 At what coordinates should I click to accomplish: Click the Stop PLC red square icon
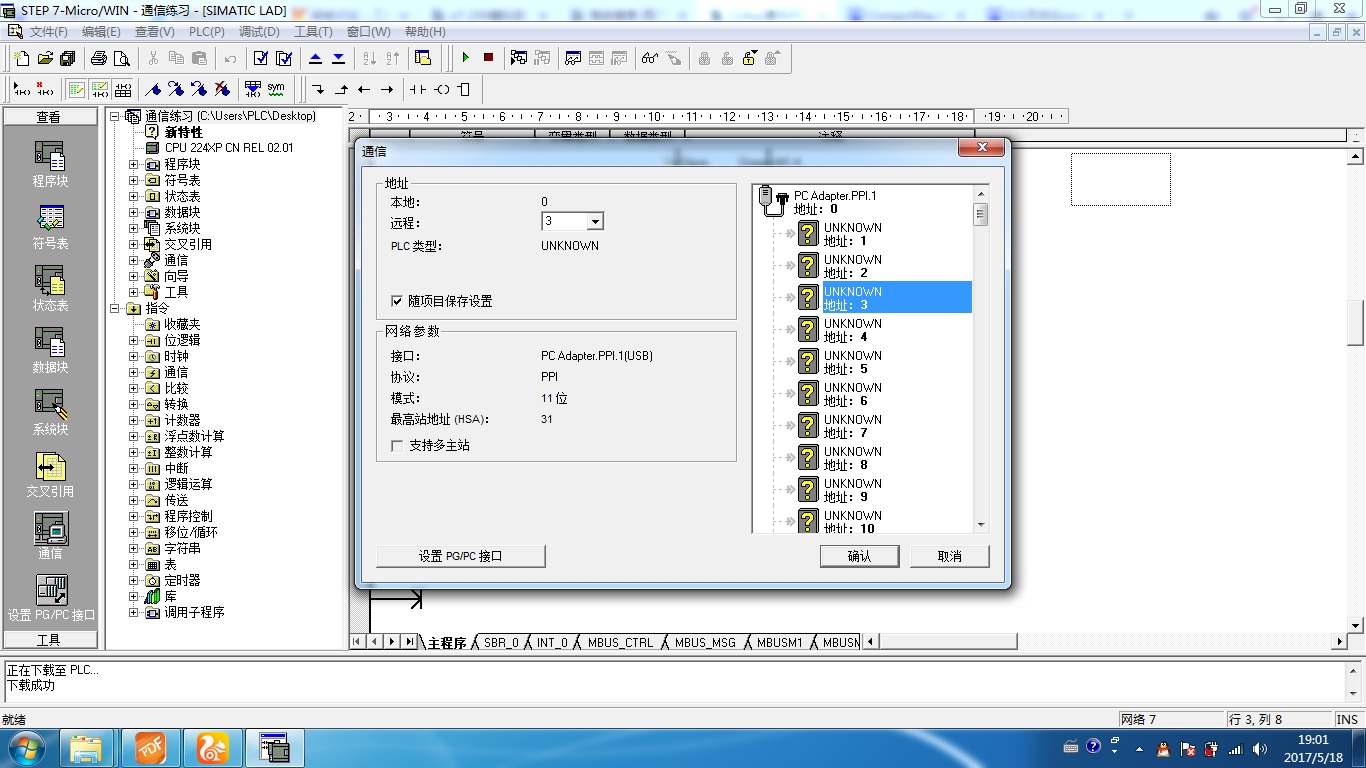click(488, 58)
